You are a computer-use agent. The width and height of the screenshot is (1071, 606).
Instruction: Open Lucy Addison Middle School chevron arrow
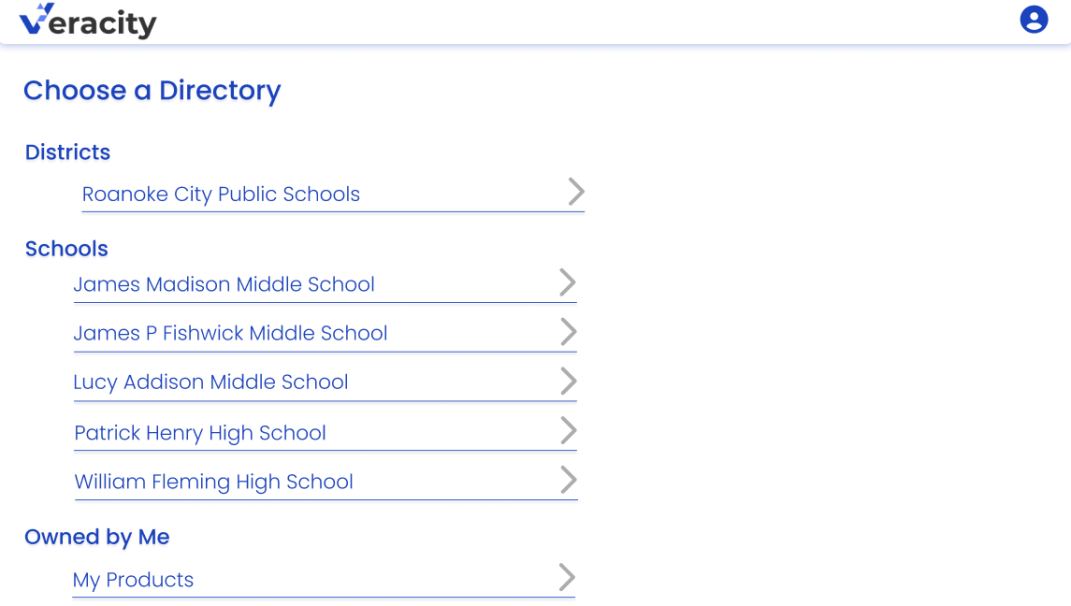[568, 381]
